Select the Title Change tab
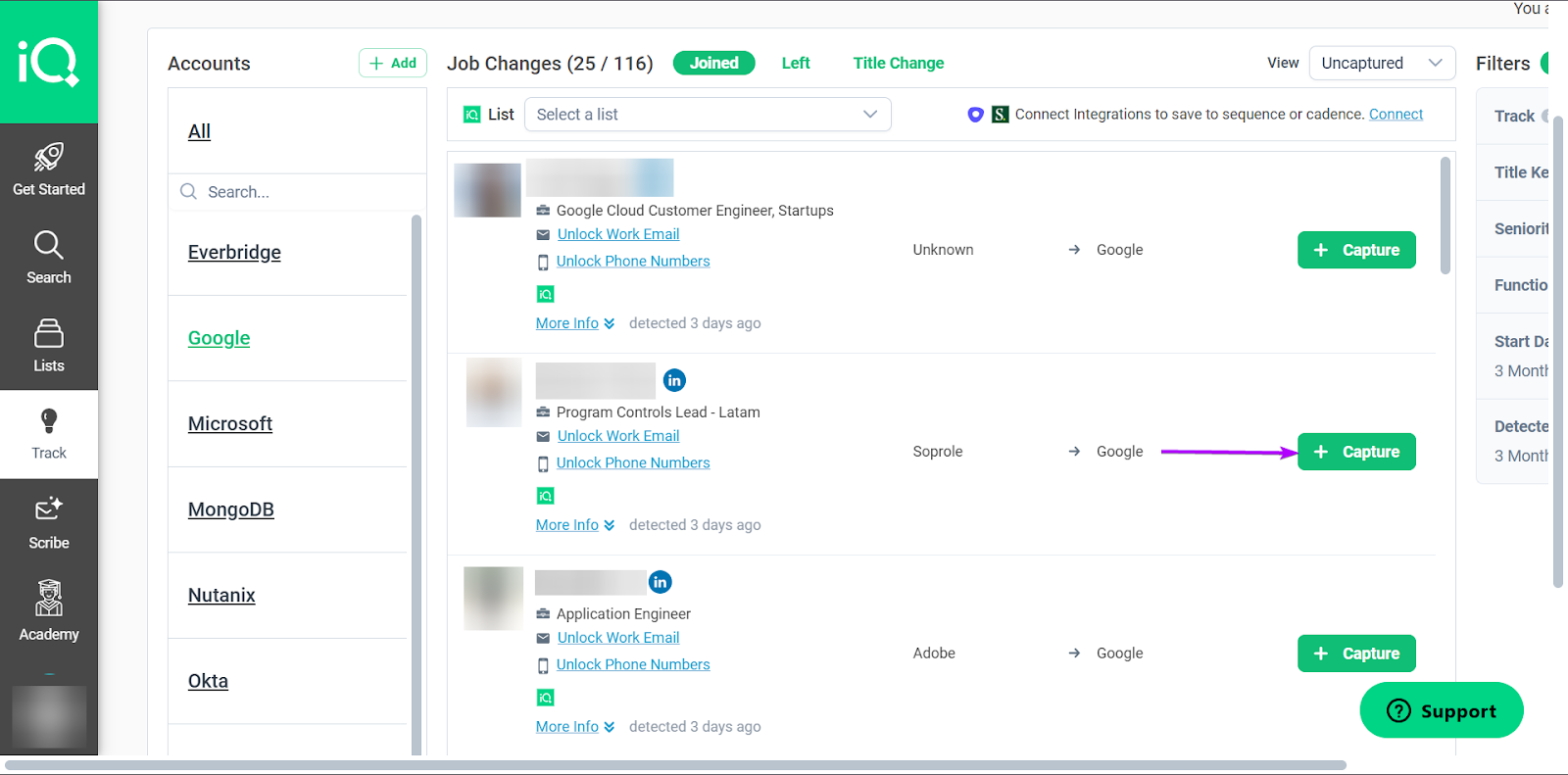 [899, 63]
